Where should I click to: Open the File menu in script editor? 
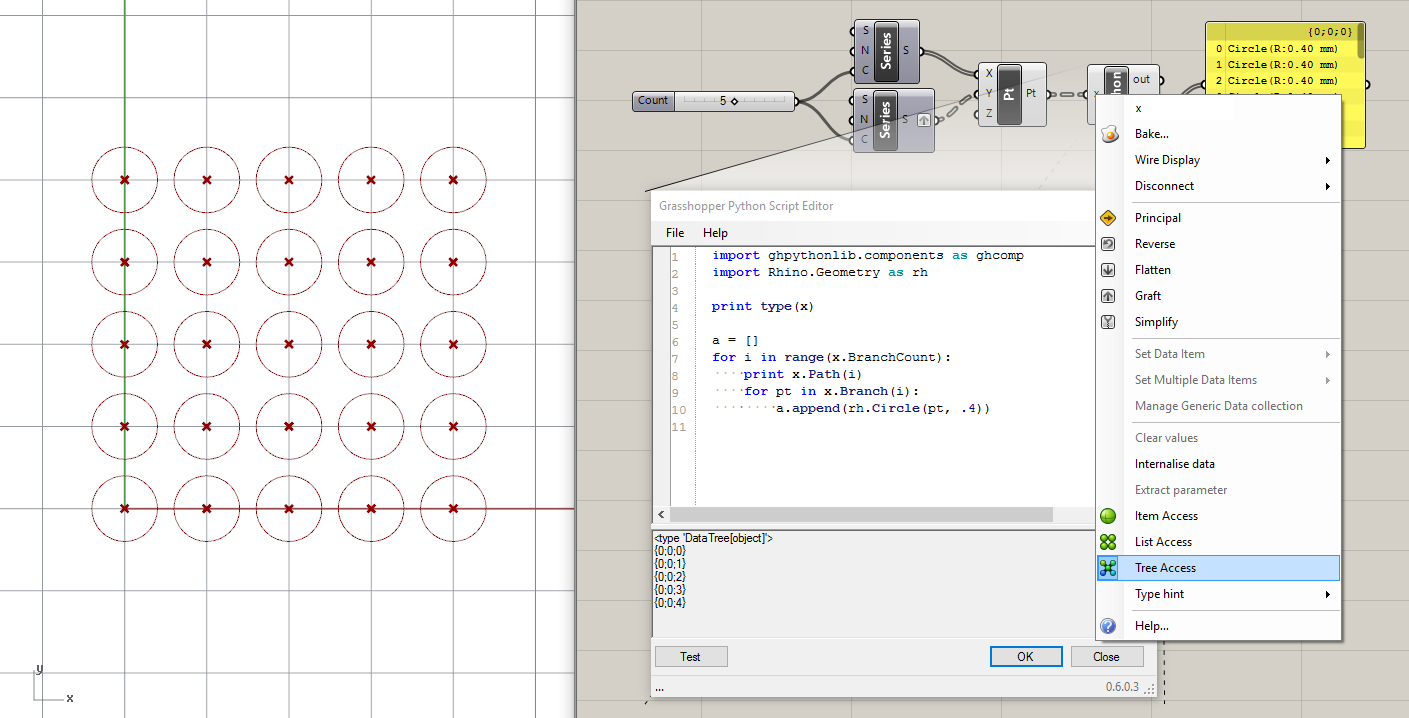(675, 233)
